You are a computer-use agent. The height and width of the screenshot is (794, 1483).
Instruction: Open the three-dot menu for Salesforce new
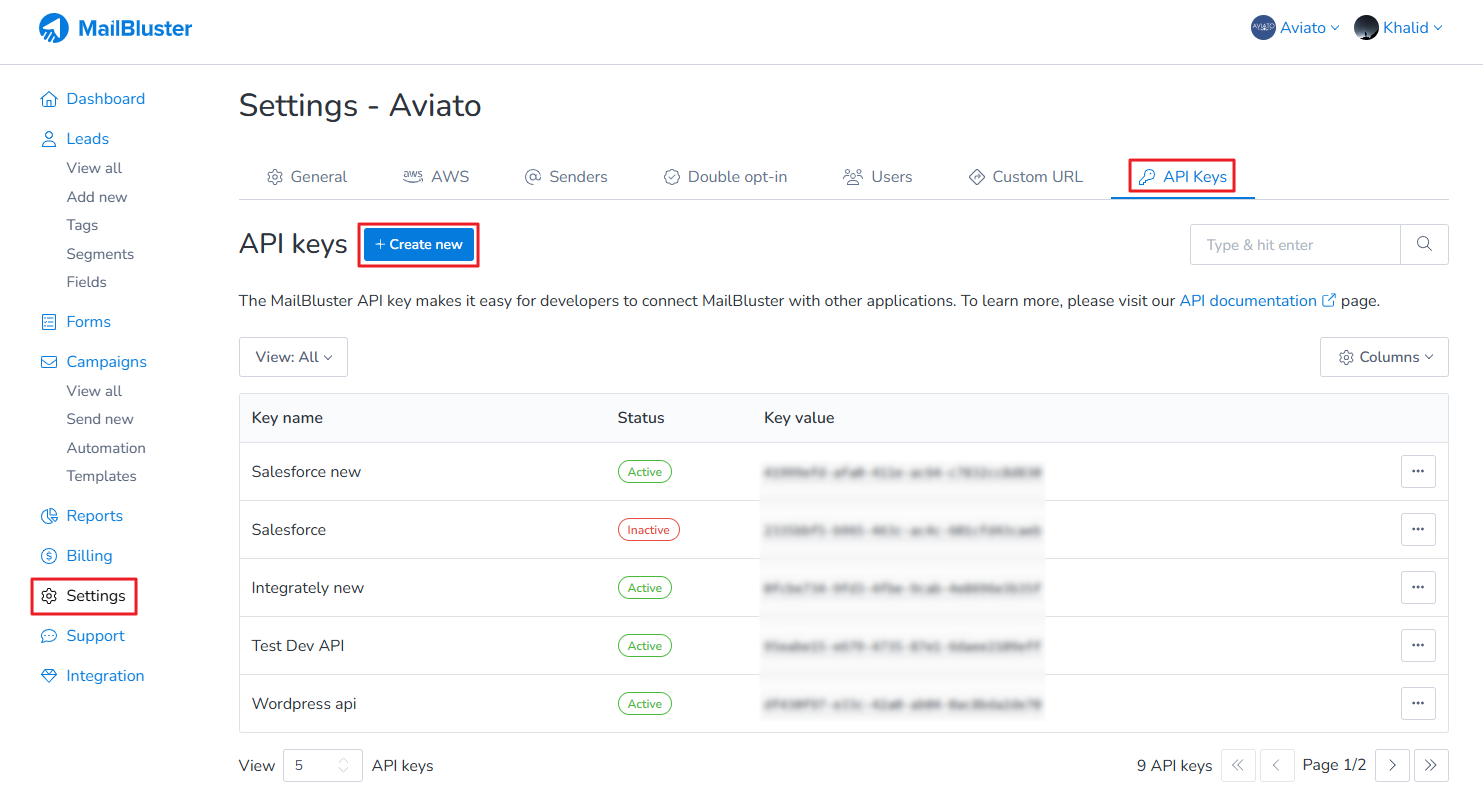tap(1417, 472)
